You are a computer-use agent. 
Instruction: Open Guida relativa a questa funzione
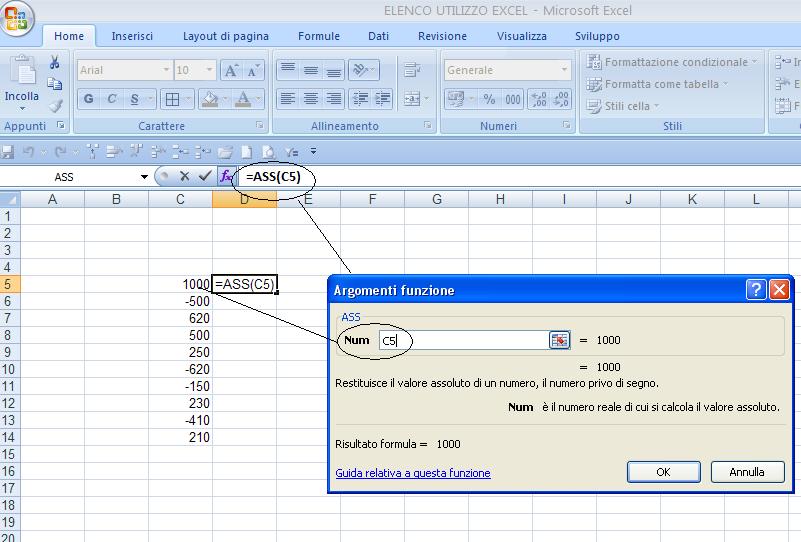pos(413,473)
